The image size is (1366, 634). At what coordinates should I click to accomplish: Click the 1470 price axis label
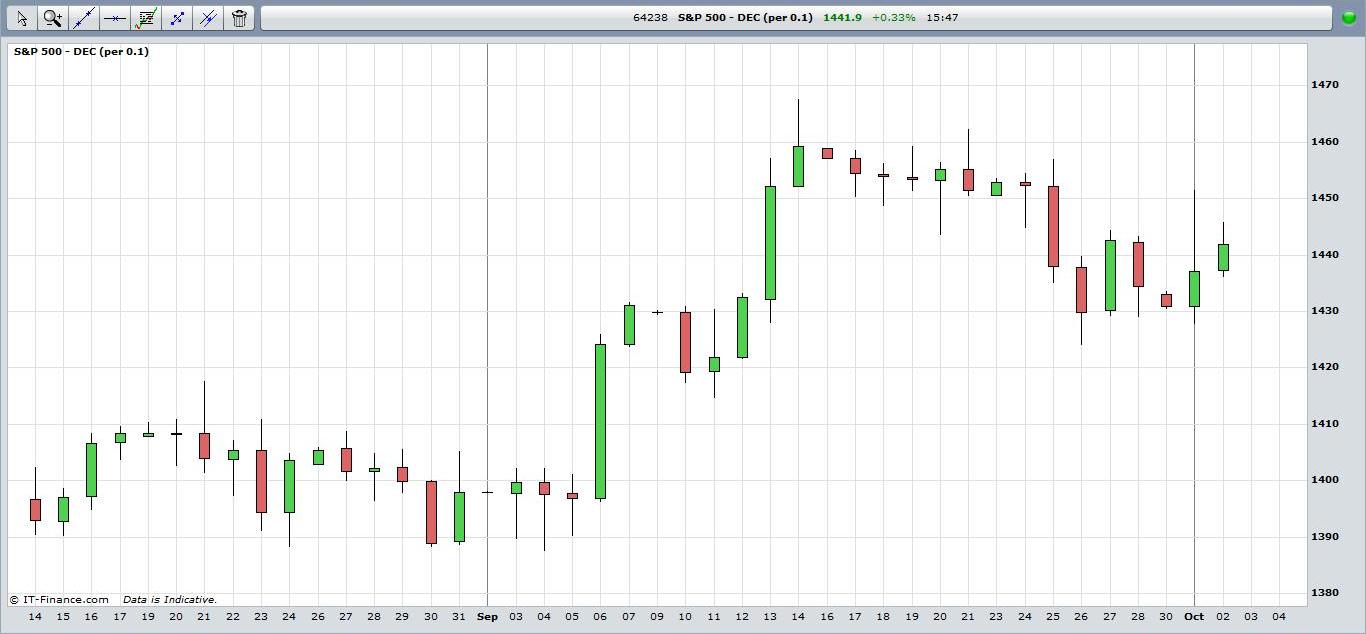click(x=1325, y=85)
